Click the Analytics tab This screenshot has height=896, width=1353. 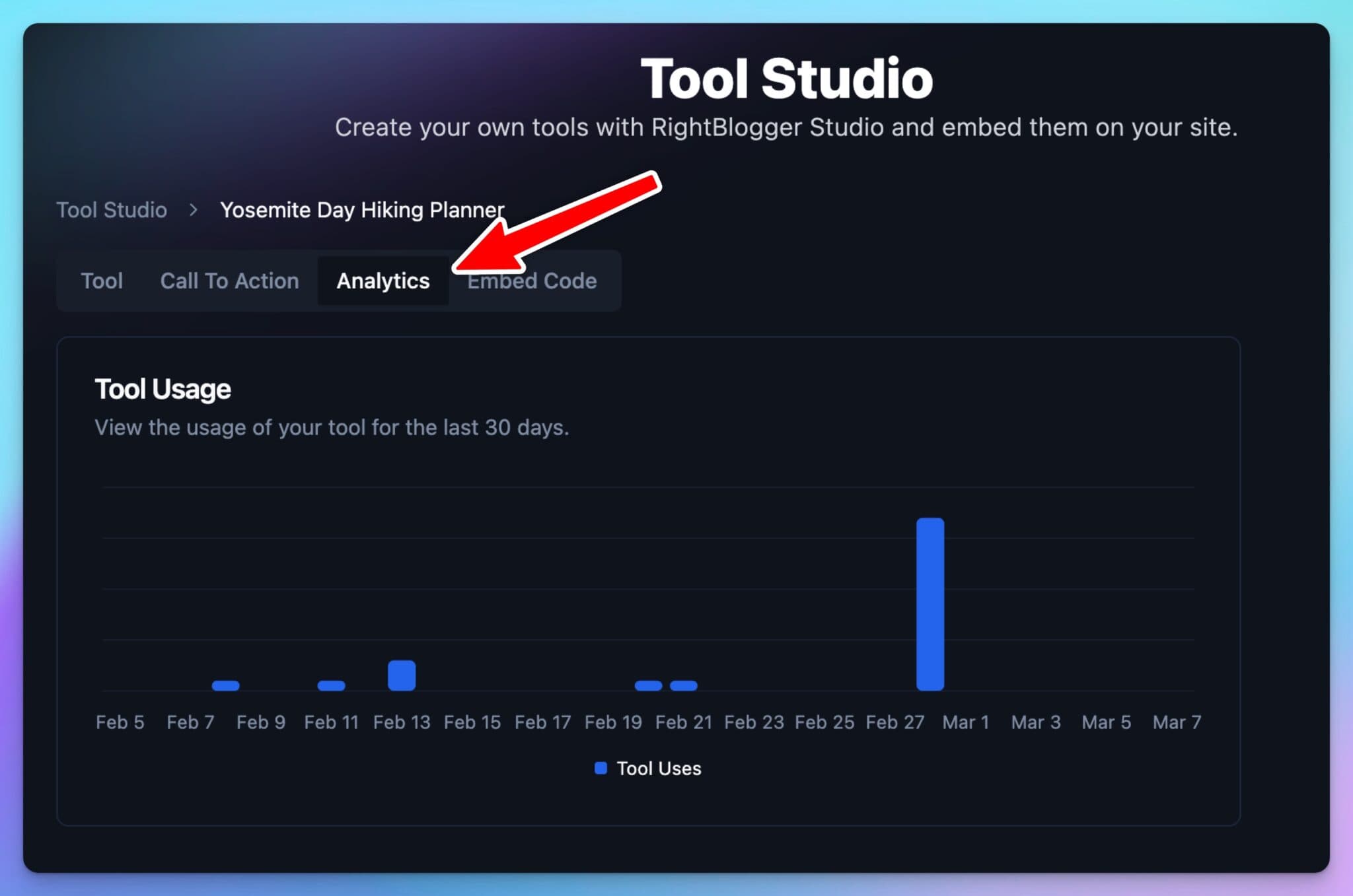tap(383, 281)
